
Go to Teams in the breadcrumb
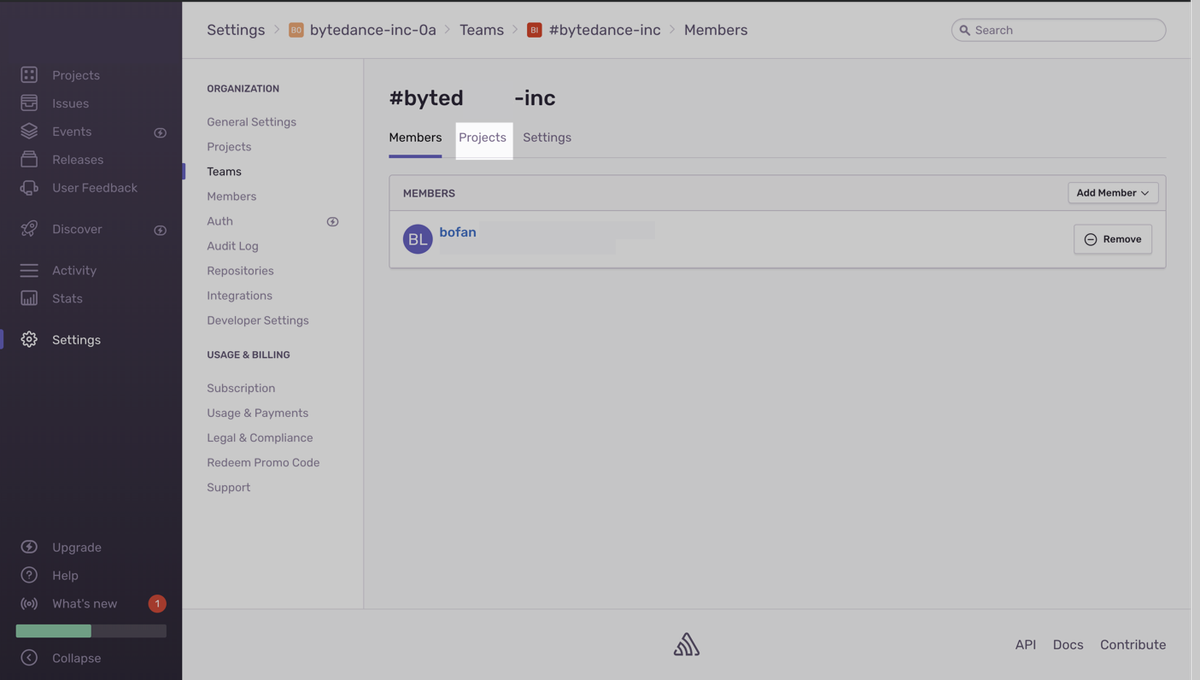tap(482, 30)
